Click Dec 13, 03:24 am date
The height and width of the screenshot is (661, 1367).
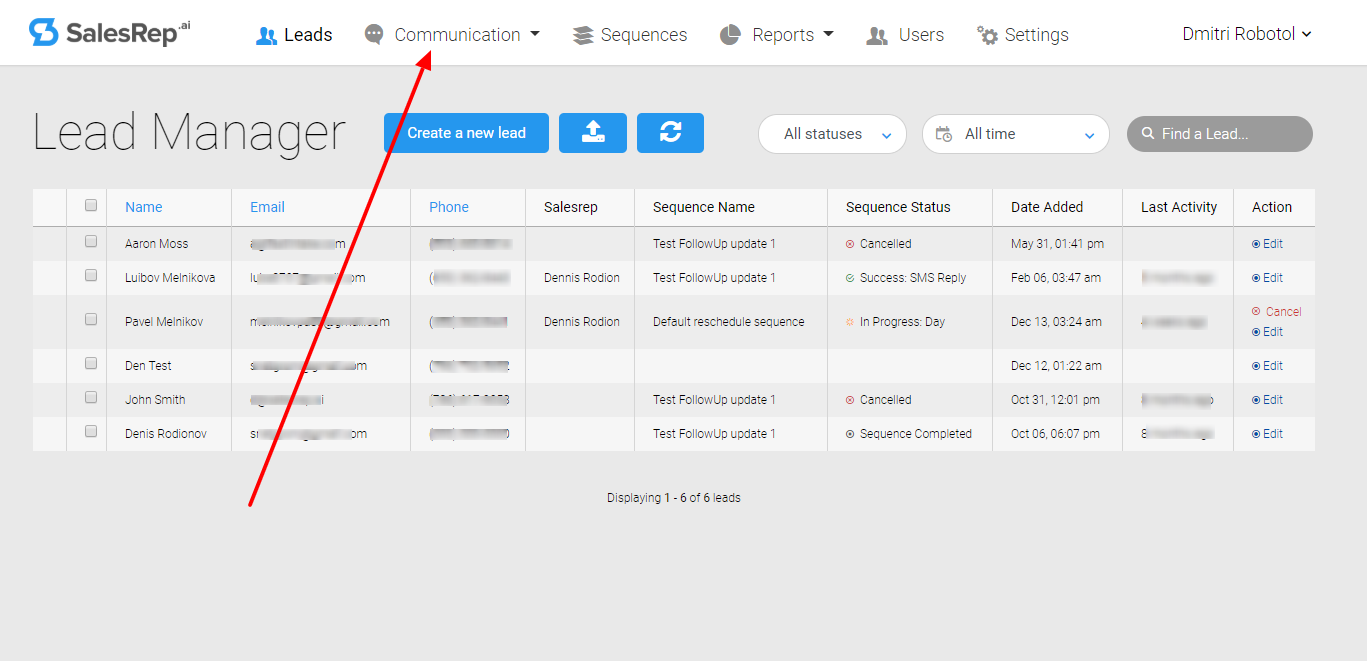[x=1056, y=322]
